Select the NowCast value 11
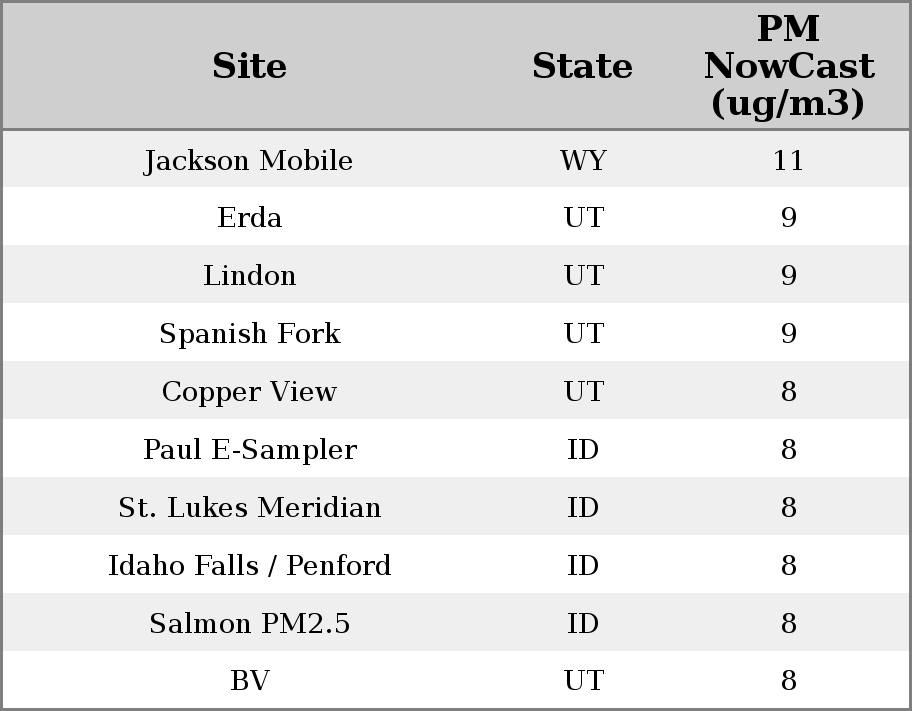 tap(788, 161)
